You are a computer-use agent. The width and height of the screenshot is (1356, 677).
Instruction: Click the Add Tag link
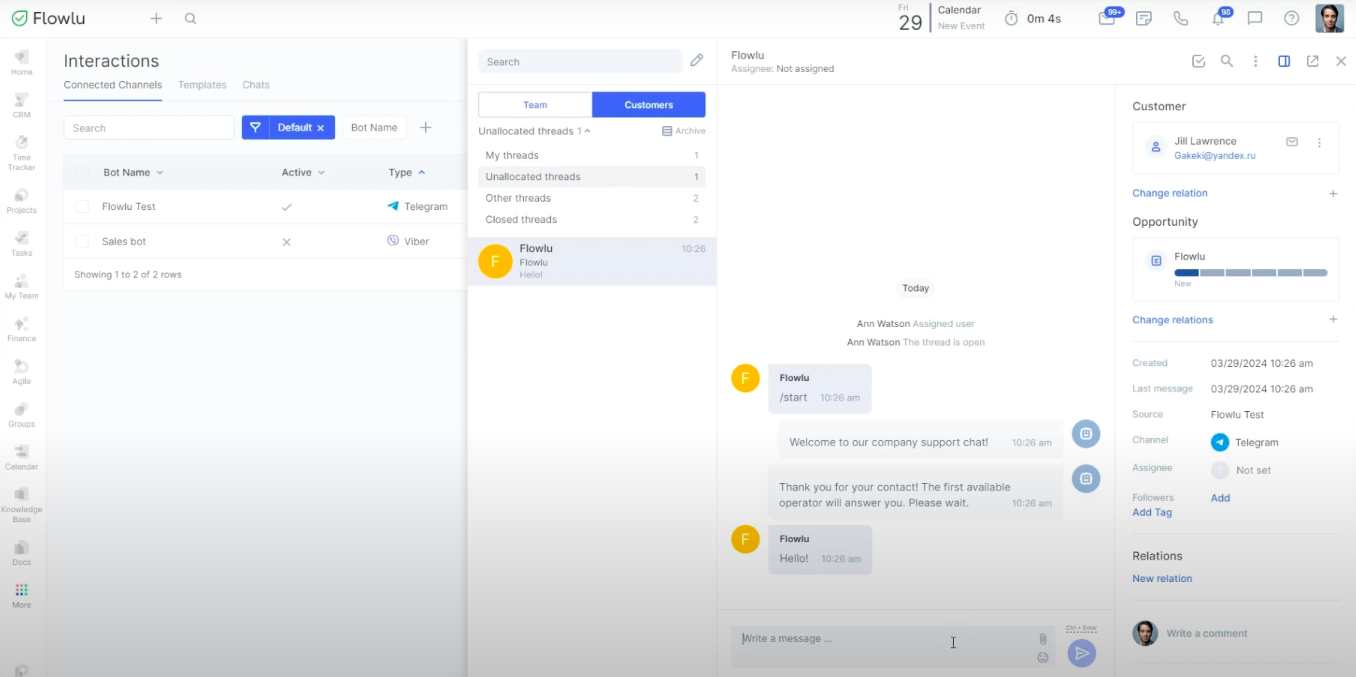pos(1152,512)
